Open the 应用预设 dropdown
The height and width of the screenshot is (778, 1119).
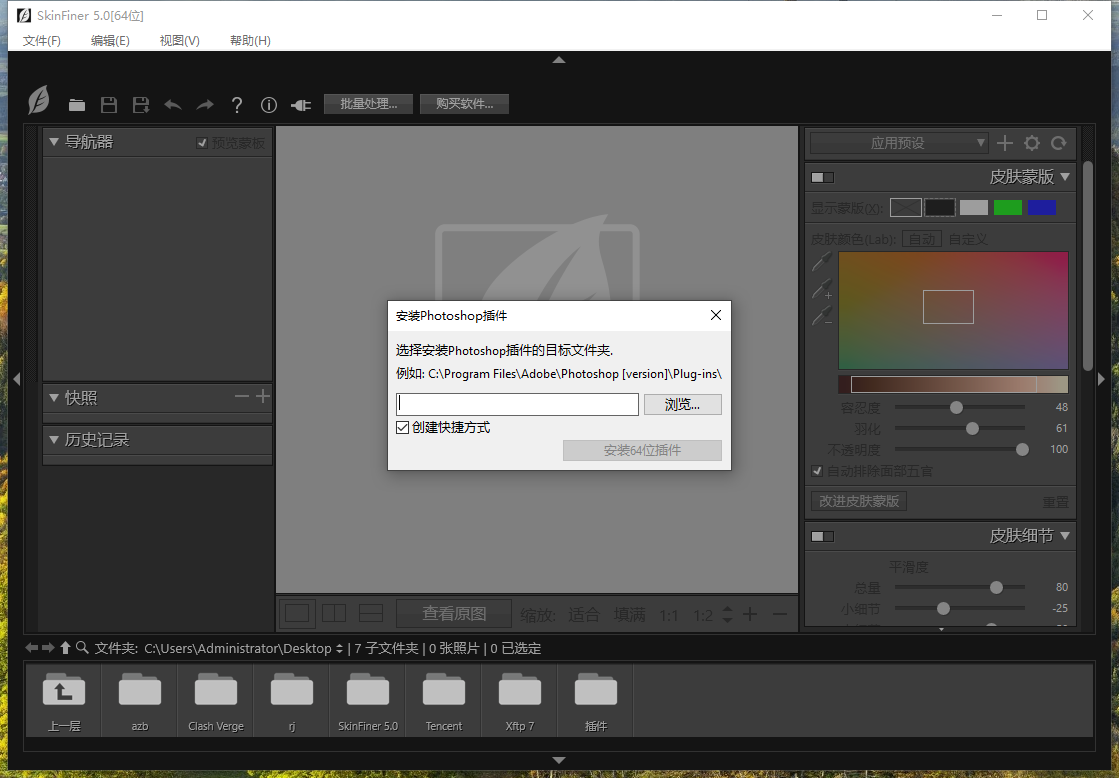coord(898,143)
